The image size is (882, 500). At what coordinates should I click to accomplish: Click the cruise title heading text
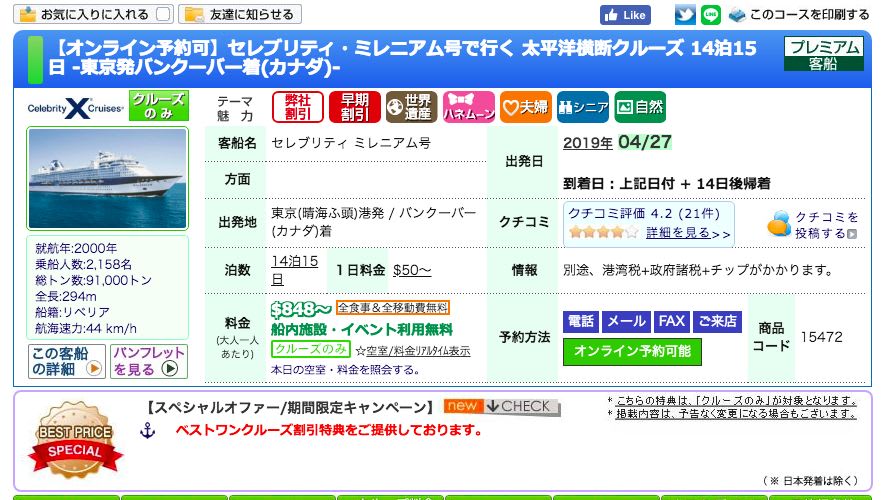pos(402,57)
